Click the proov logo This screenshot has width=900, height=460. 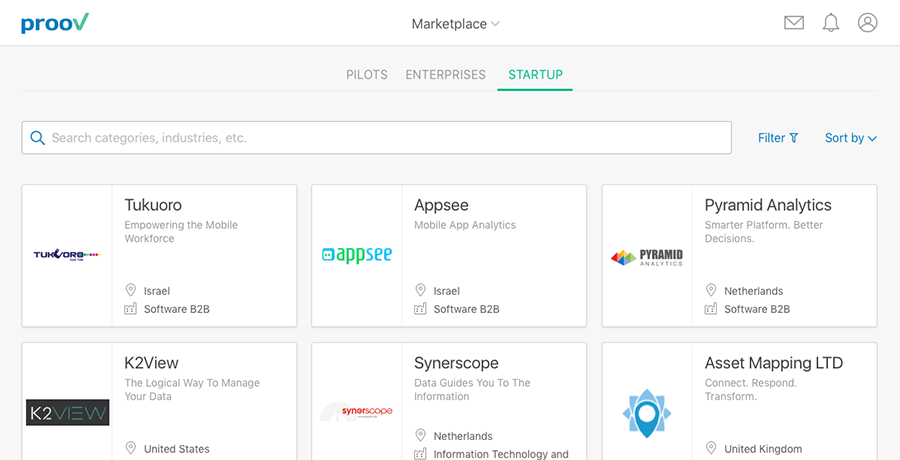(55, 23)
